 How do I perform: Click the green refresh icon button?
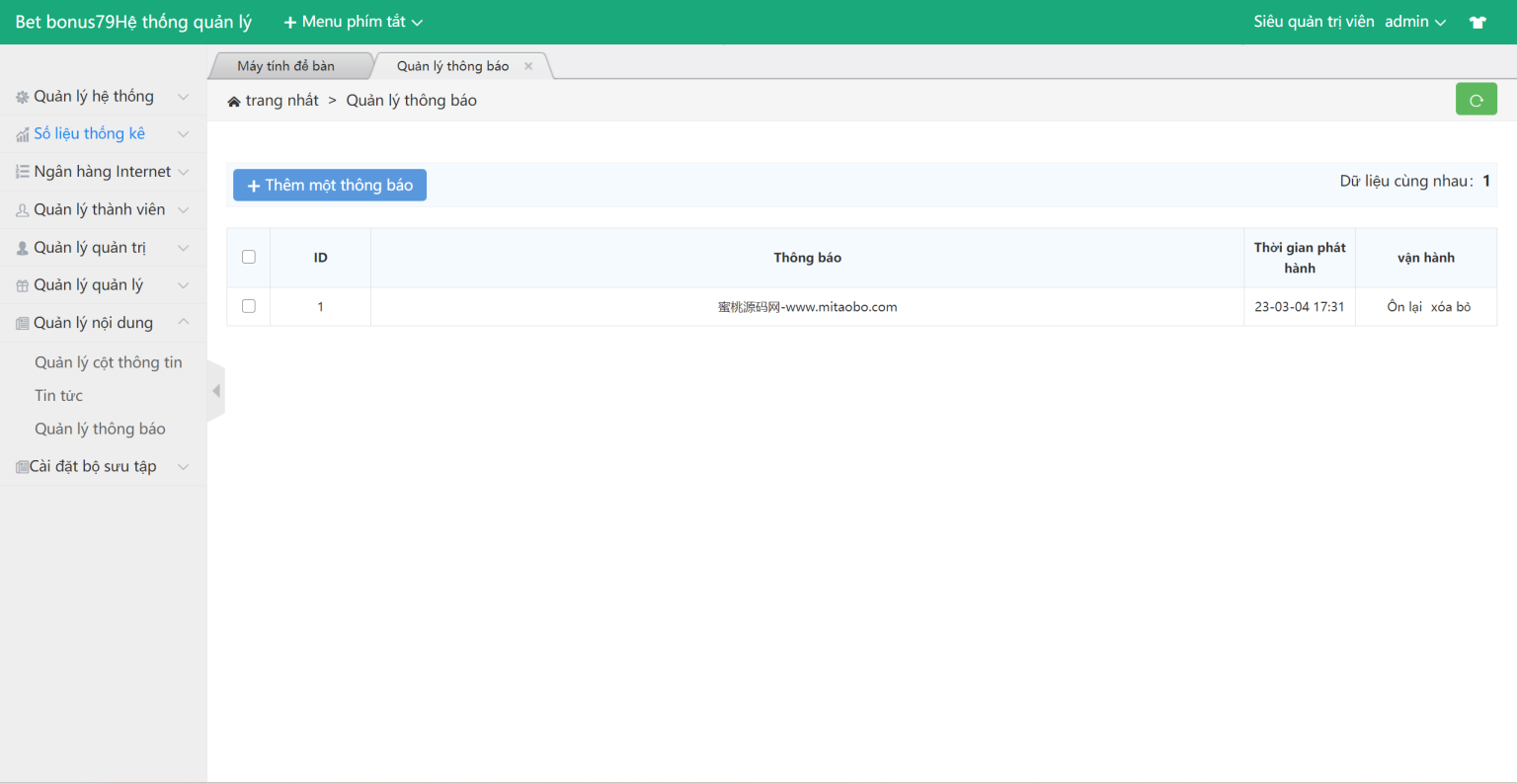1476,100
